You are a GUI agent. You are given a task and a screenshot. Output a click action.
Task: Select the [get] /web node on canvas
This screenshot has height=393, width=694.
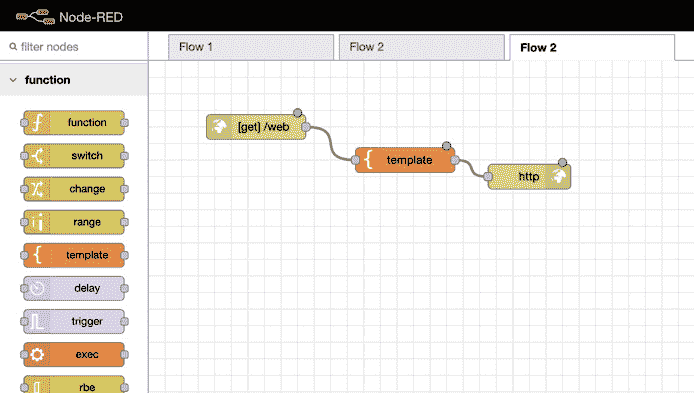pos(256,127)
